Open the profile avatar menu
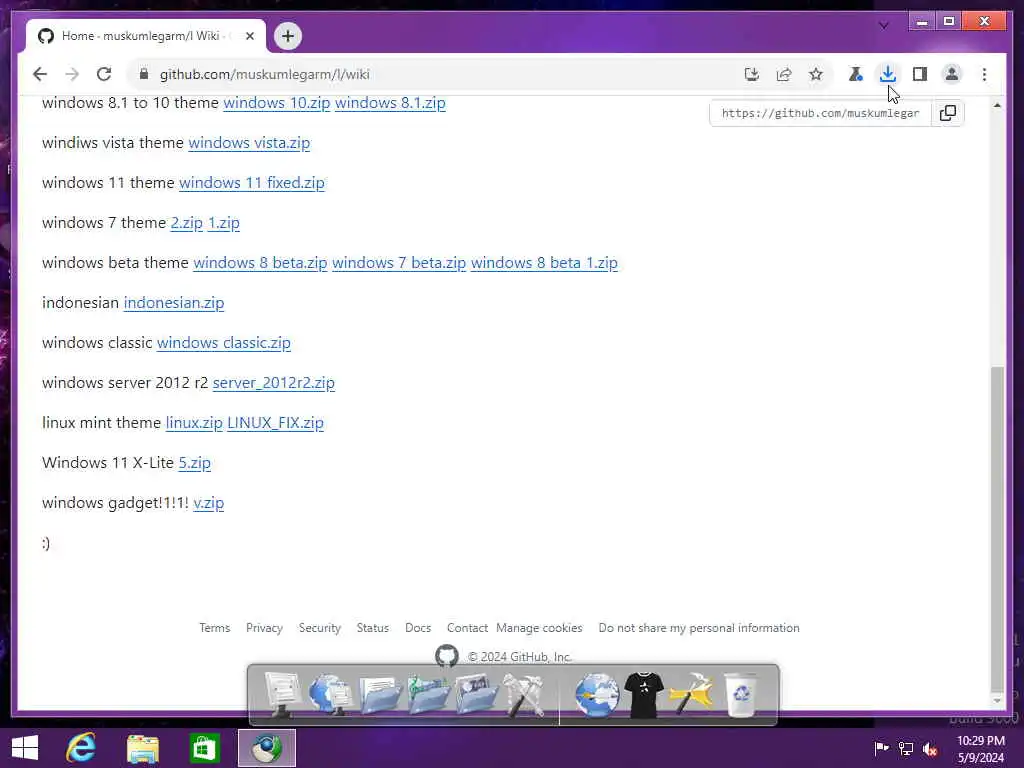This screenshot has height=768, width=1024. 952,74
